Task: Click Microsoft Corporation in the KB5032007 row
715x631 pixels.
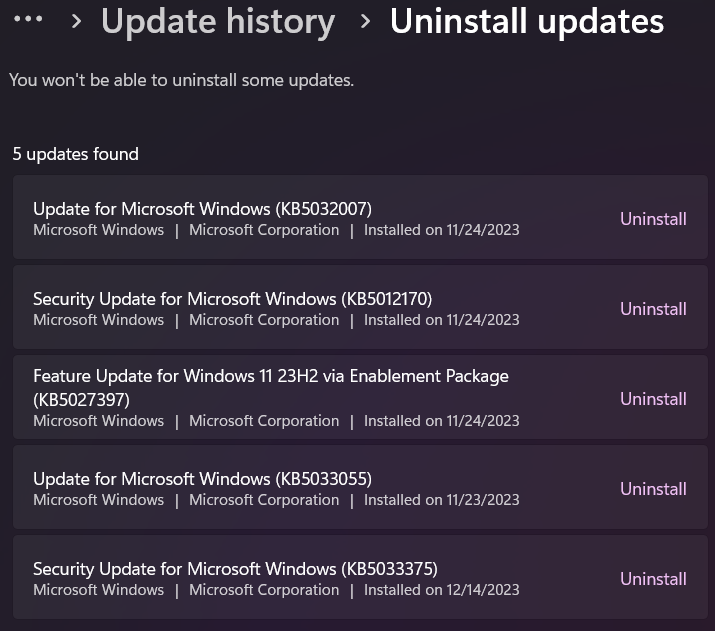Action: point(264,230)
